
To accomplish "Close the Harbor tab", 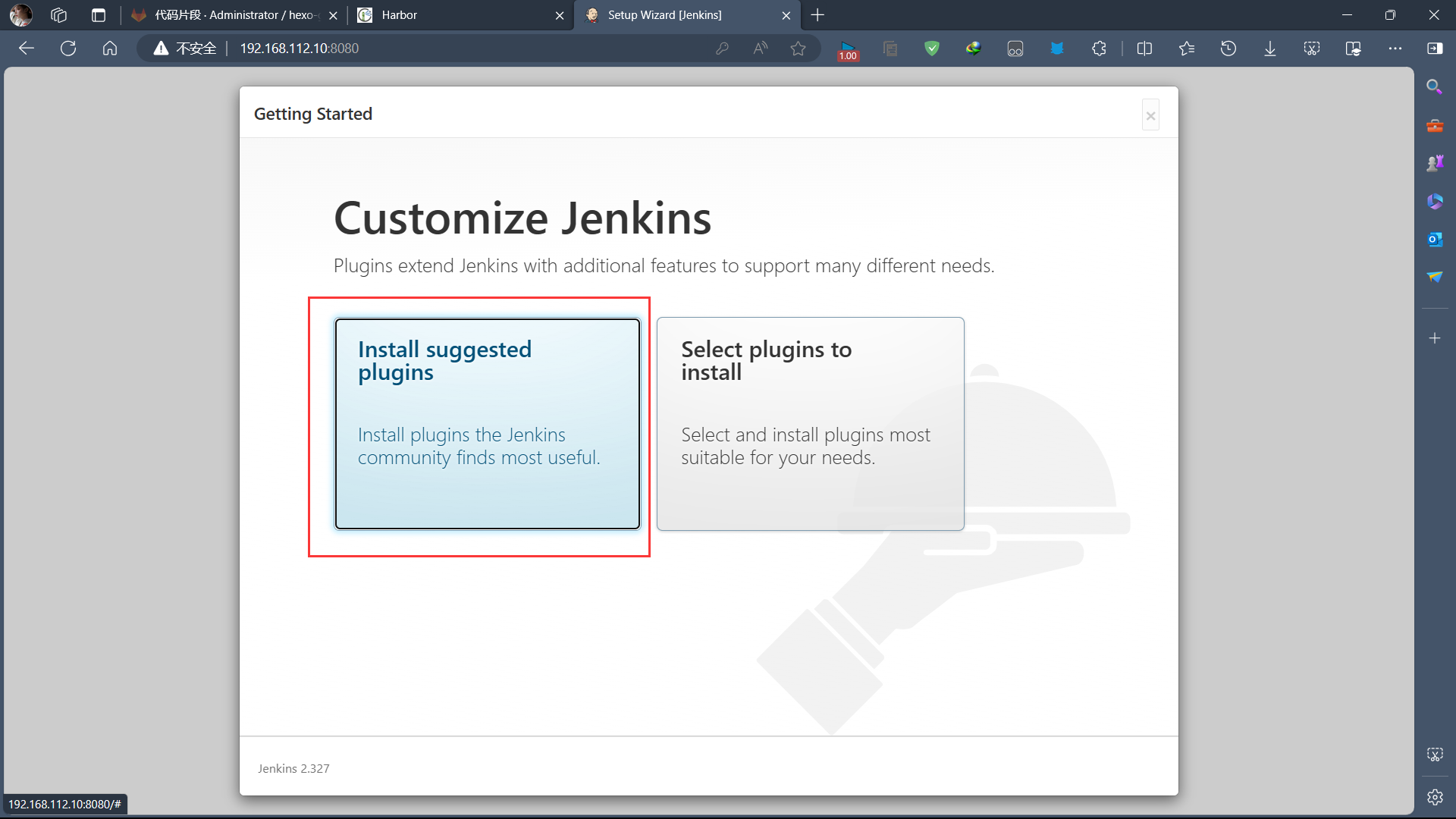I will click(x=560, y=15).
